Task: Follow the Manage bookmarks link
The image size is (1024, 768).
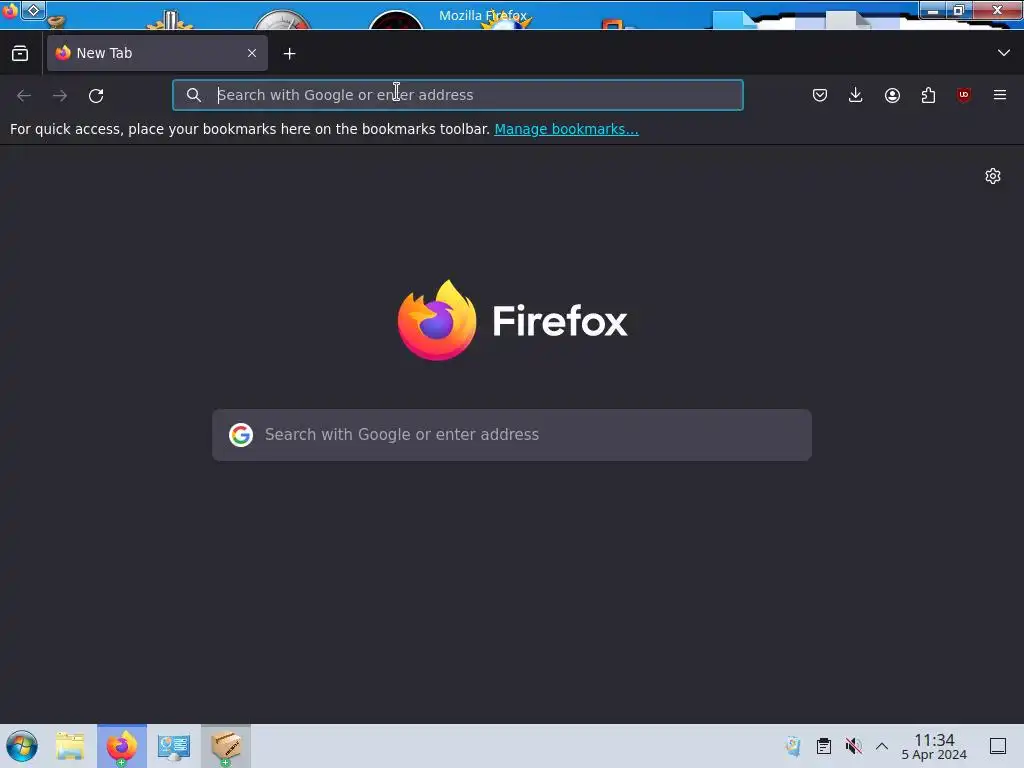Action: [566, 129]
